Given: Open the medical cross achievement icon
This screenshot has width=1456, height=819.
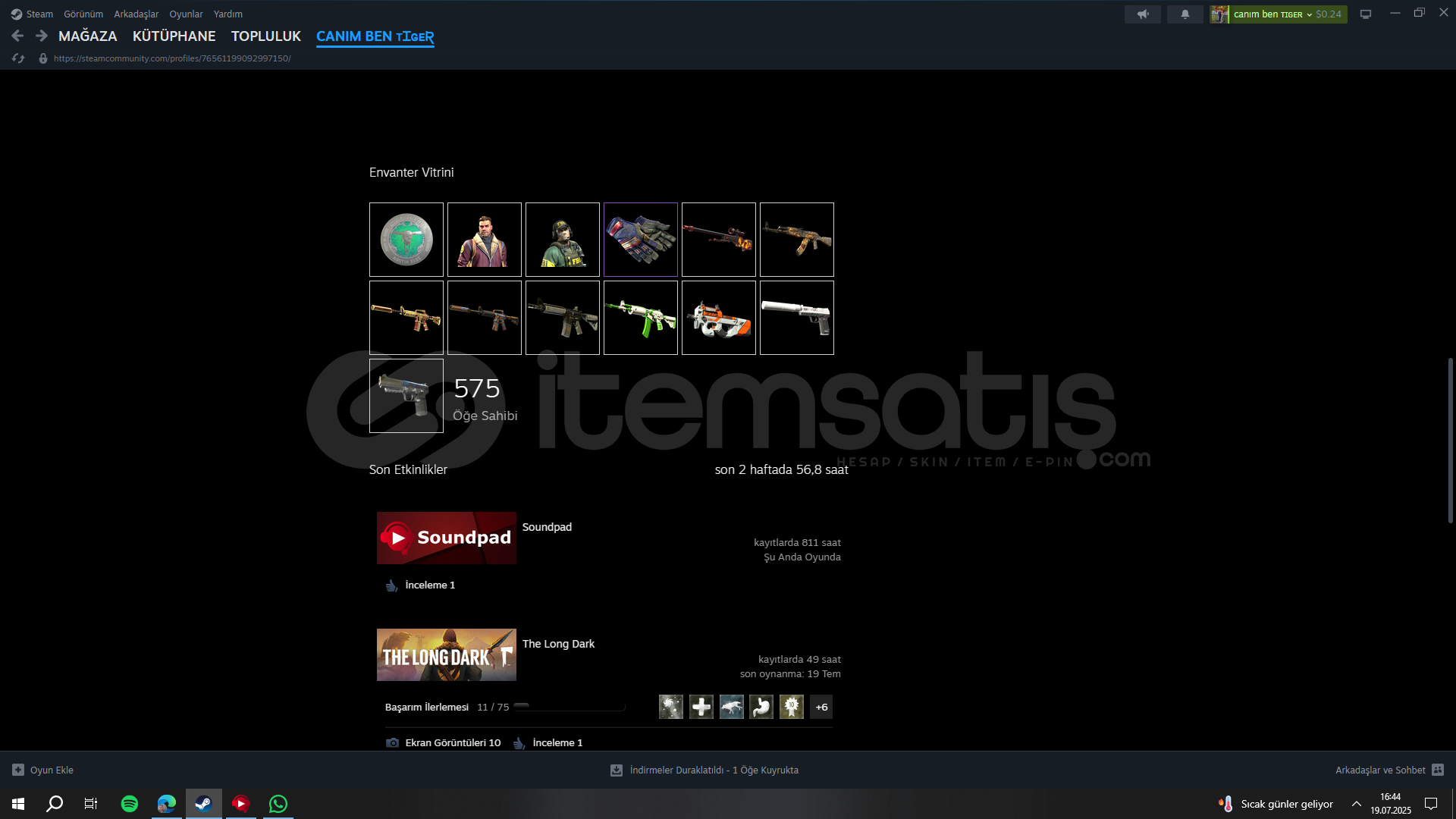Looking at the screenshot, I should [701, 707].
